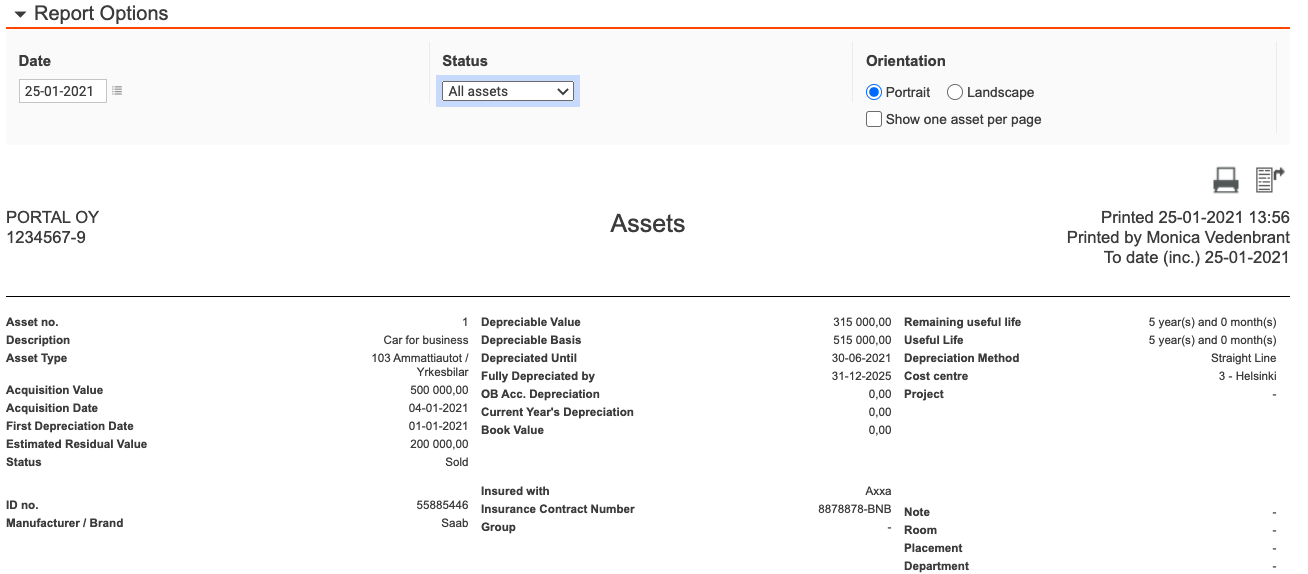Click Printed by Monica Vedenbrant text
Image resolution: width=1308 pixels, height=574 pixels.
[1177, 237]
